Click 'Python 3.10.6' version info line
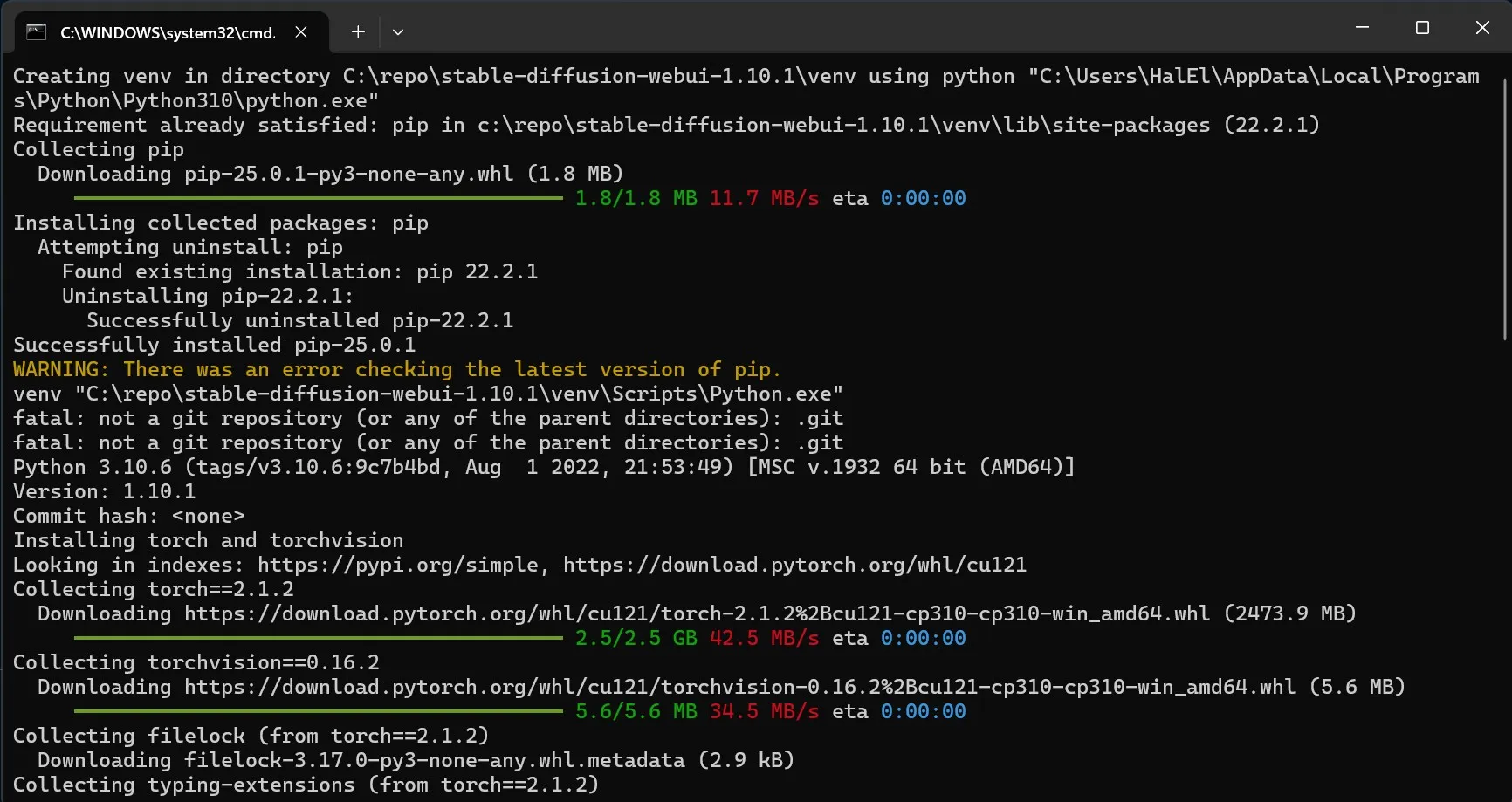This screenshot has height=802, width=1512. coord(544,467)
